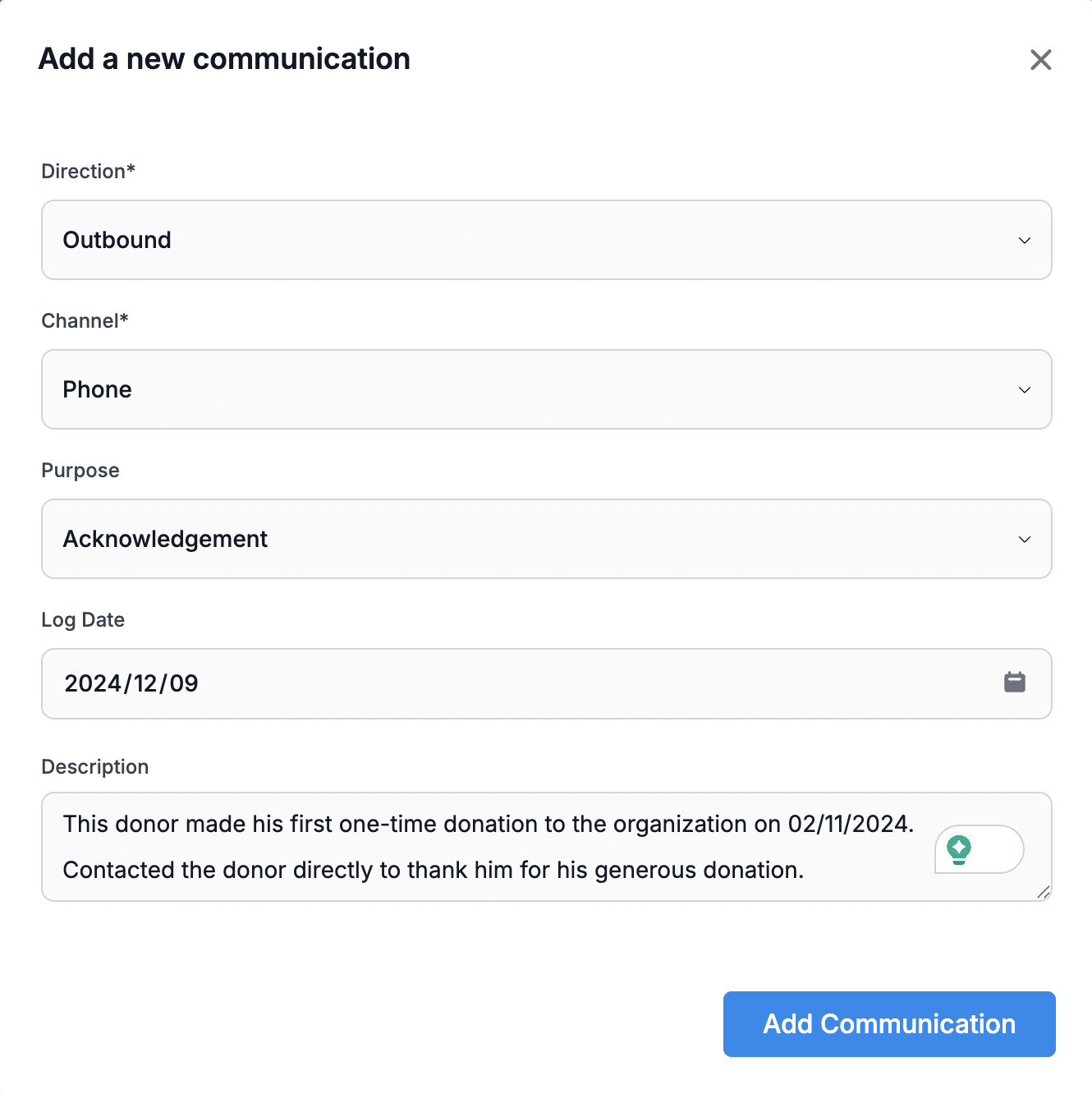Close the Add a new communication dialog
The height and width of the screenshot is (1094, 1092).
tap(1040, 60)
